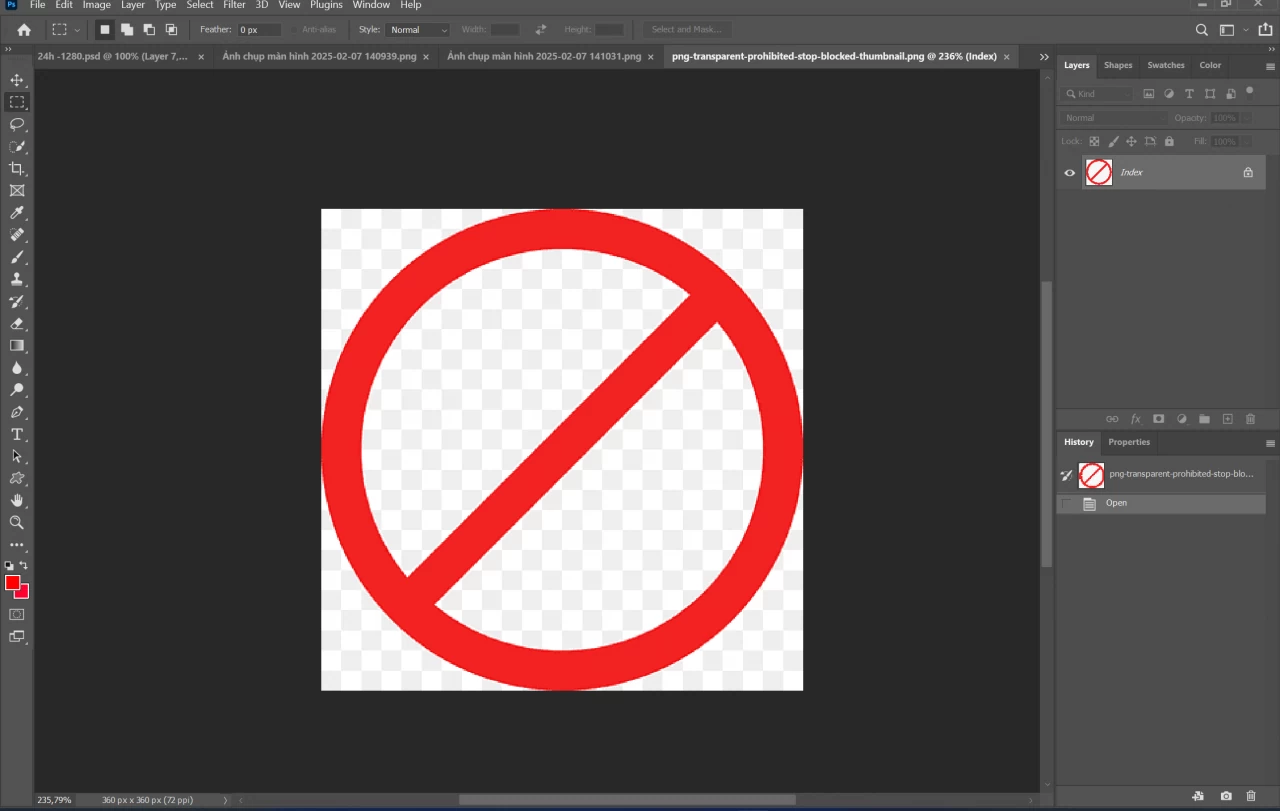
Task: Select the Horizontal Type tool
Action: pyautogui.click(x=17, y=434)
